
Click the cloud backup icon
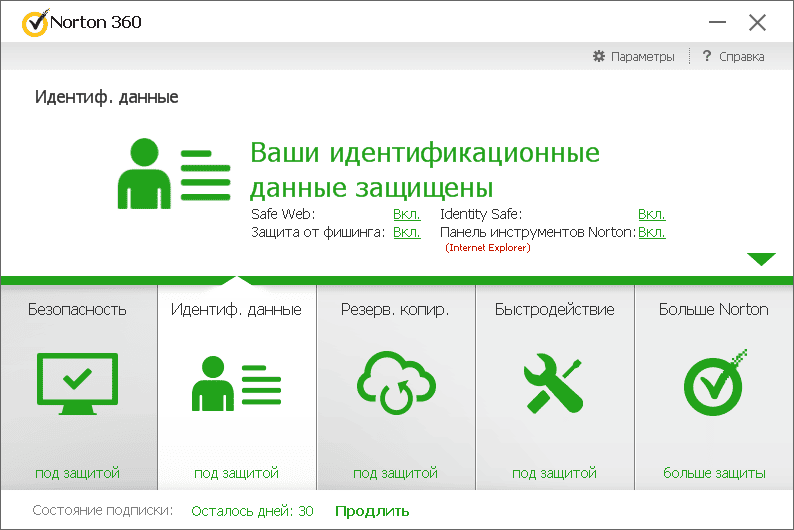tap(396, 383)
